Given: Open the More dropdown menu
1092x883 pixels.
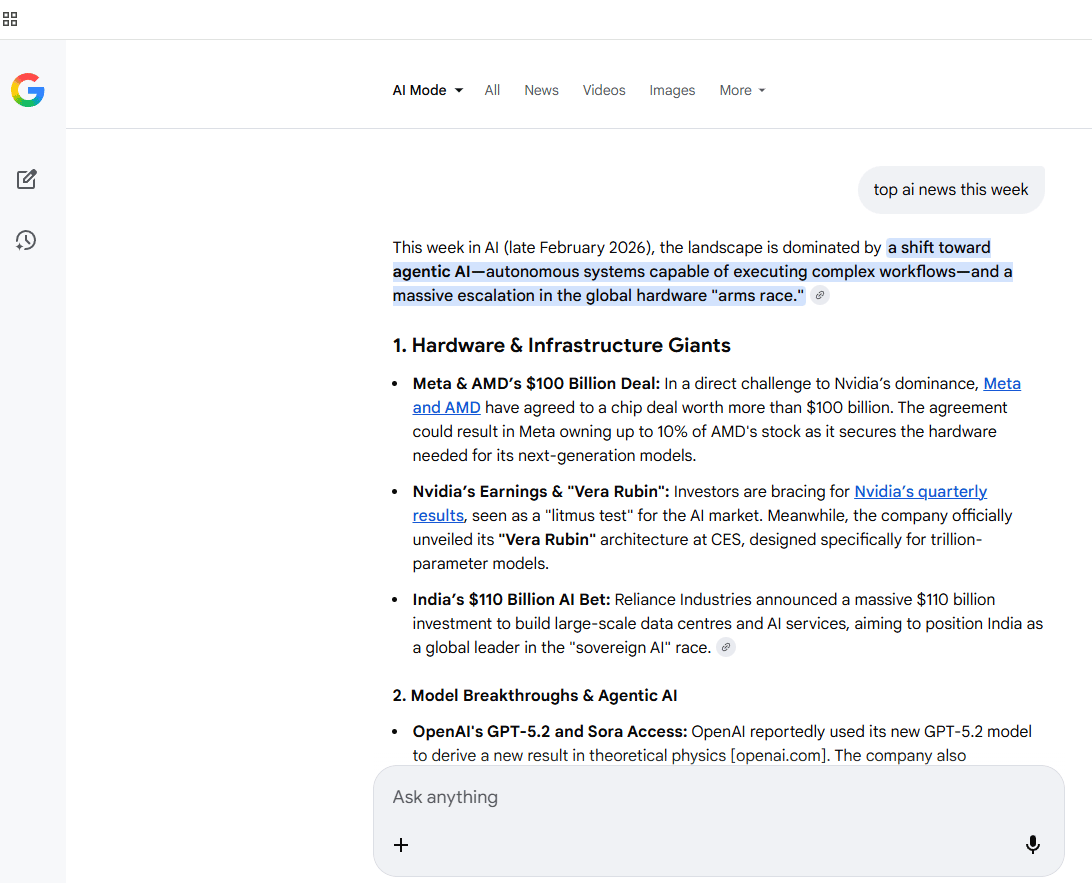Looking at the screenshot, I should click(742, 90).
